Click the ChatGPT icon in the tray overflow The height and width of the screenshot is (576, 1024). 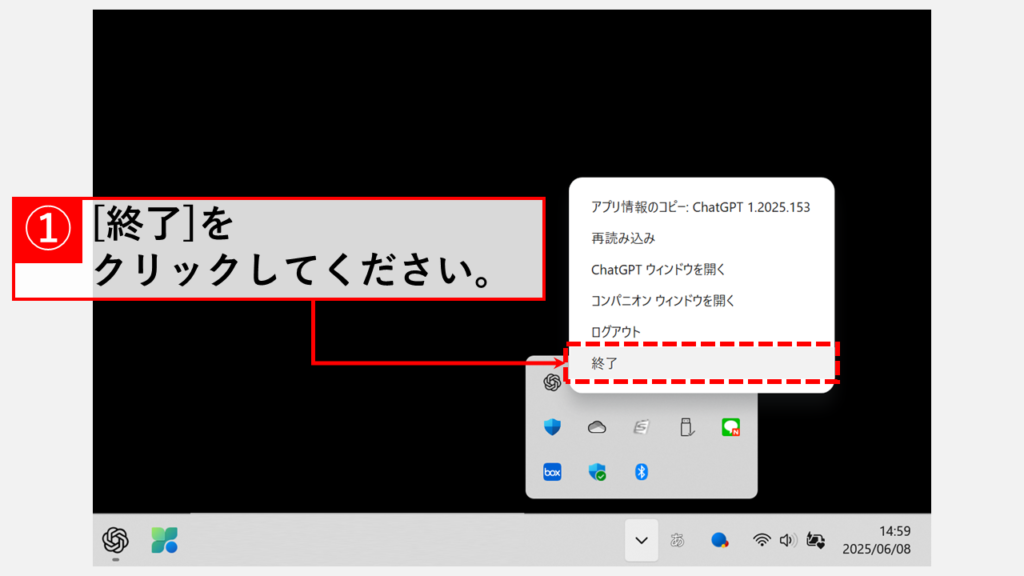[551, 382]
